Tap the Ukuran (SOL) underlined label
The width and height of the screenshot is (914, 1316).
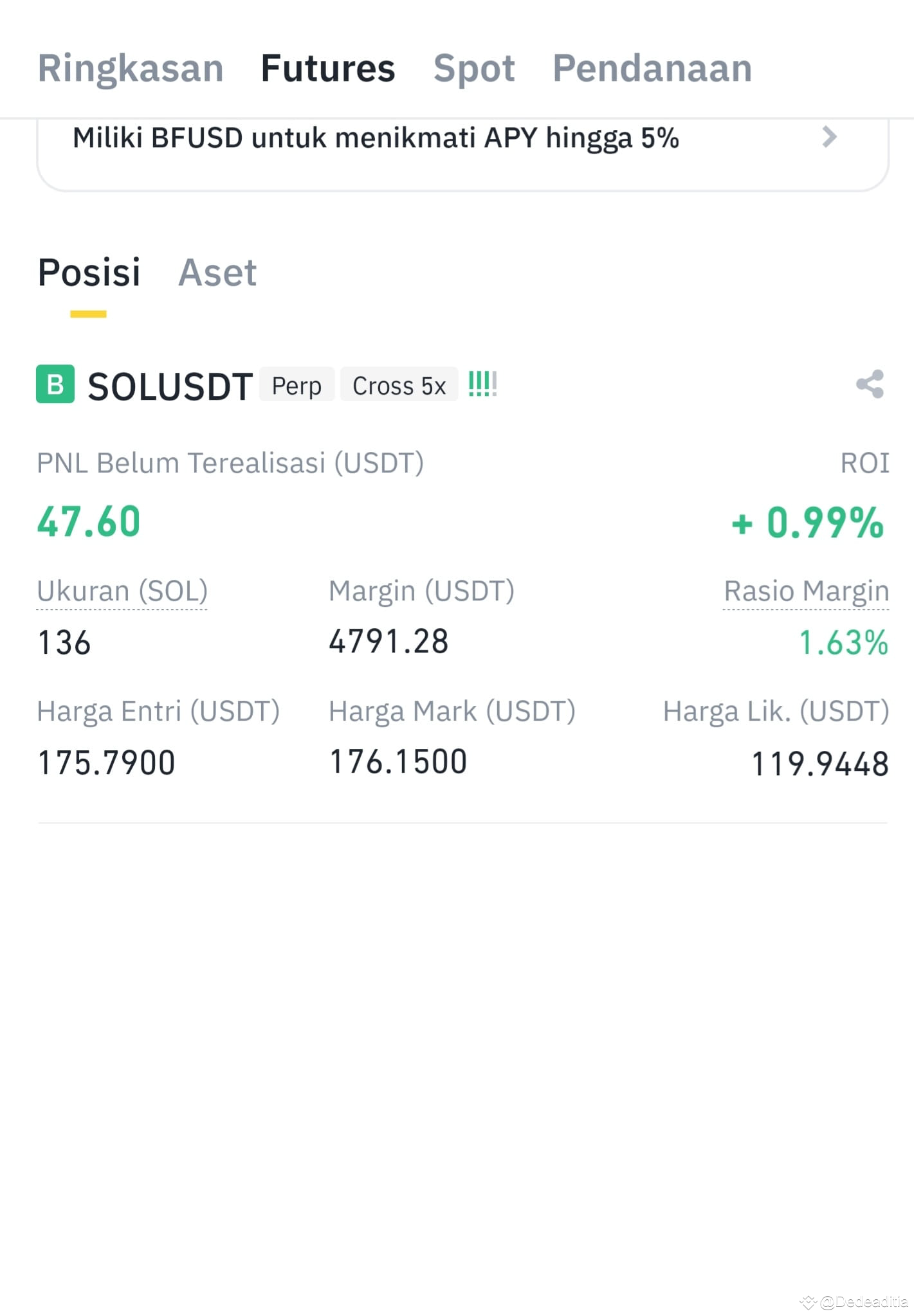(122, 591)
